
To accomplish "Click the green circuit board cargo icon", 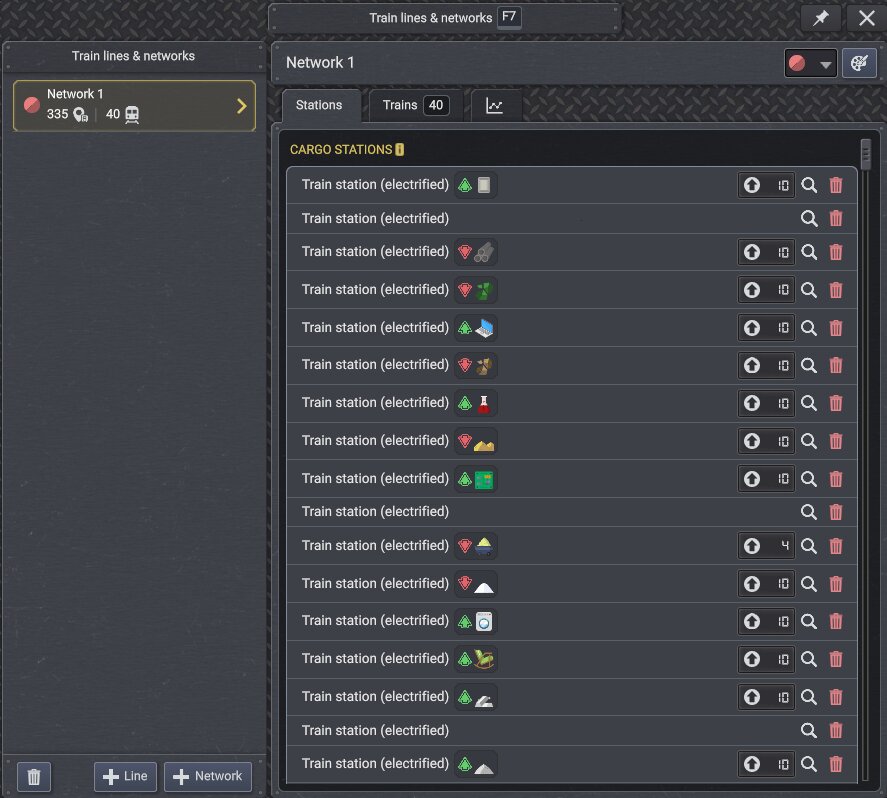I will tap(484, 480).
